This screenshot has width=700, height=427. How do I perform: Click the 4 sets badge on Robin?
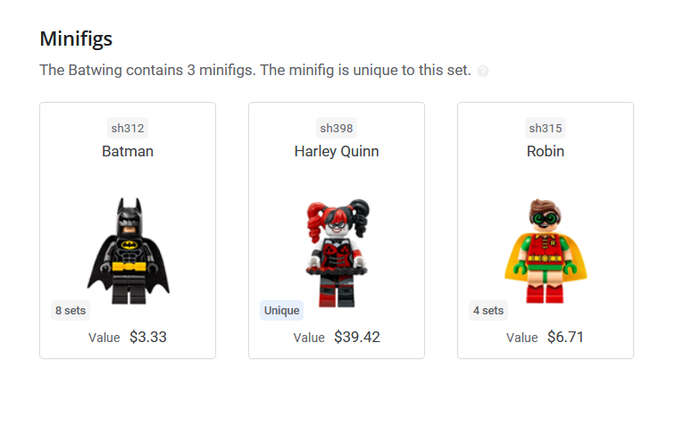click(488, 310)
